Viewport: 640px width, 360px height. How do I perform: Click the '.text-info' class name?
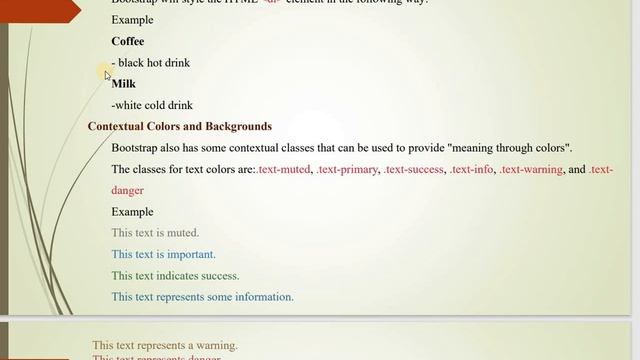[x=471, y=169]
